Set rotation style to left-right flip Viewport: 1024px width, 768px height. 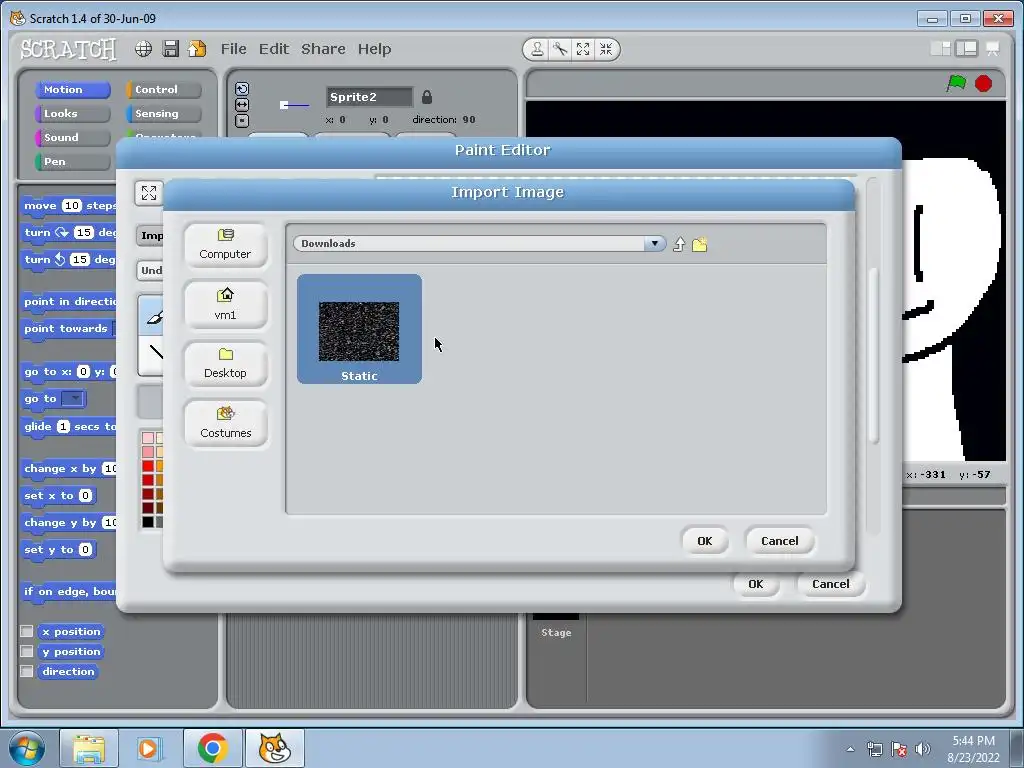click(x=242, y=104)
